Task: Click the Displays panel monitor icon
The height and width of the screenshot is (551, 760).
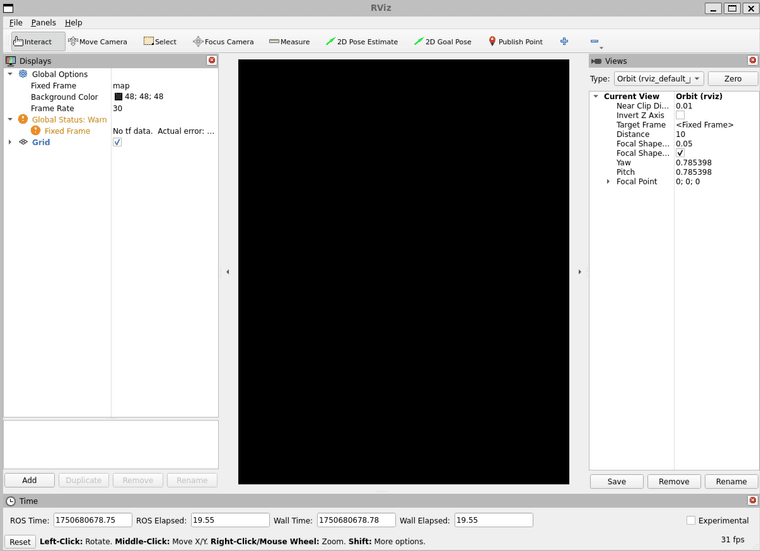Action: [11, 61]
